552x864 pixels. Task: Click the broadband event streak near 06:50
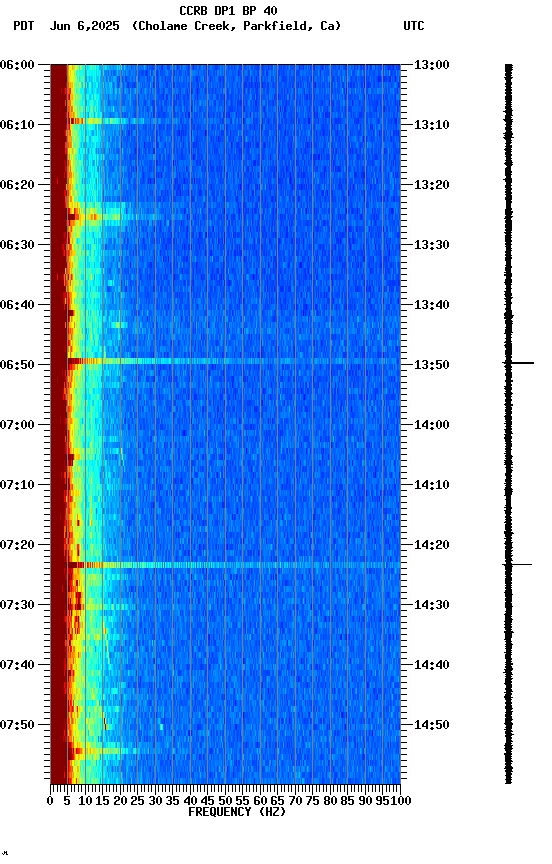234,361
